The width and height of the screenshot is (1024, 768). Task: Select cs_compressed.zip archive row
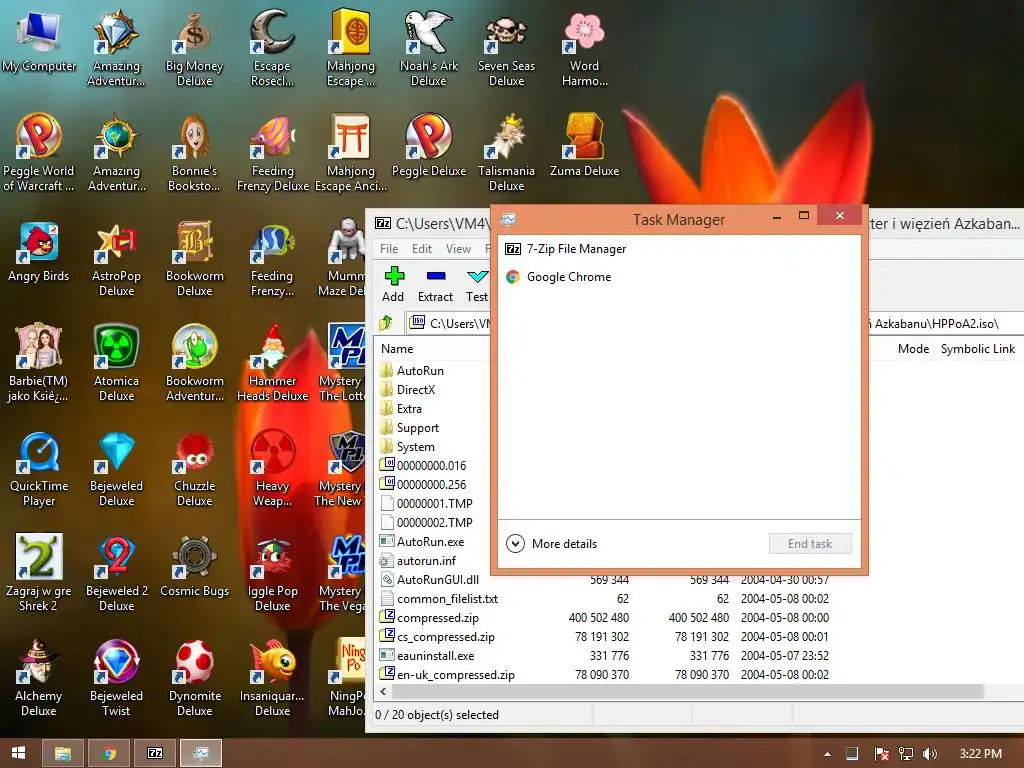click(x=604, y=636)
